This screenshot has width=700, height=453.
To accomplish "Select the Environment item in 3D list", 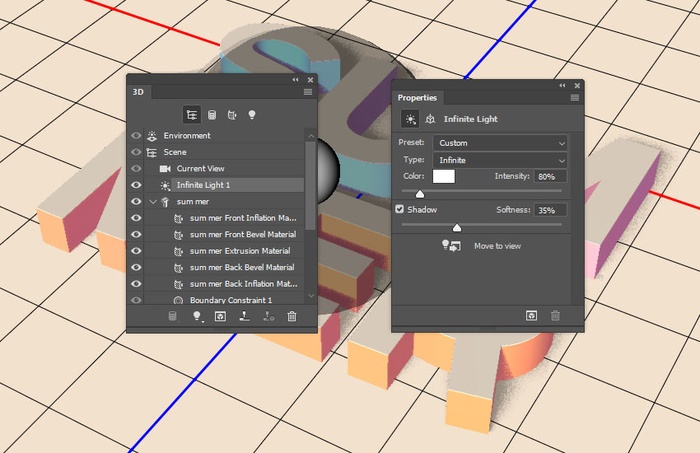I will 187,135.
